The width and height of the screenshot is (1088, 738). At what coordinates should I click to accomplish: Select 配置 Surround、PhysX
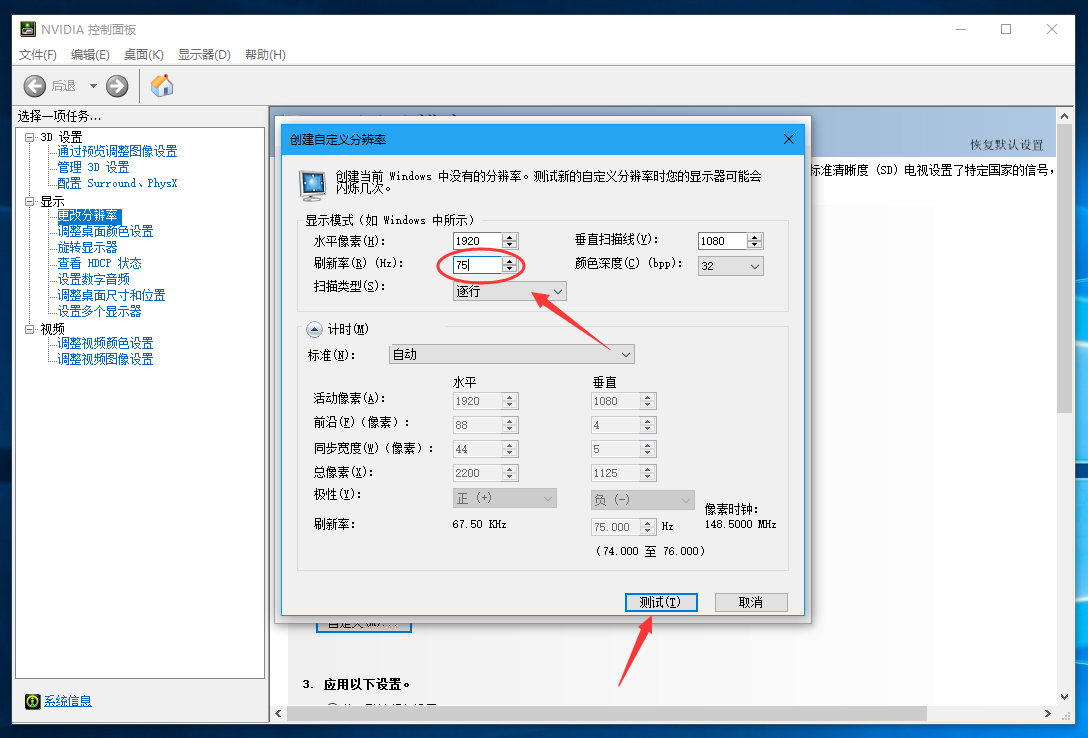(117, 183)
